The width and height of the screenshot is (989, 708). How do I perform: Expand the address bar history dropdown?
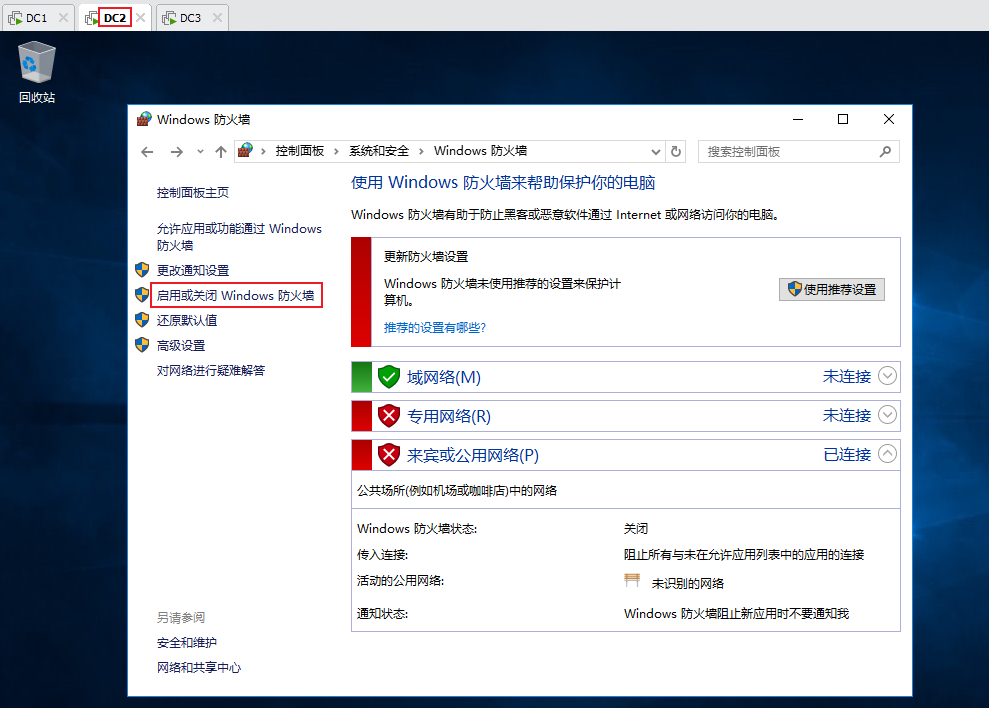point(655,152)
